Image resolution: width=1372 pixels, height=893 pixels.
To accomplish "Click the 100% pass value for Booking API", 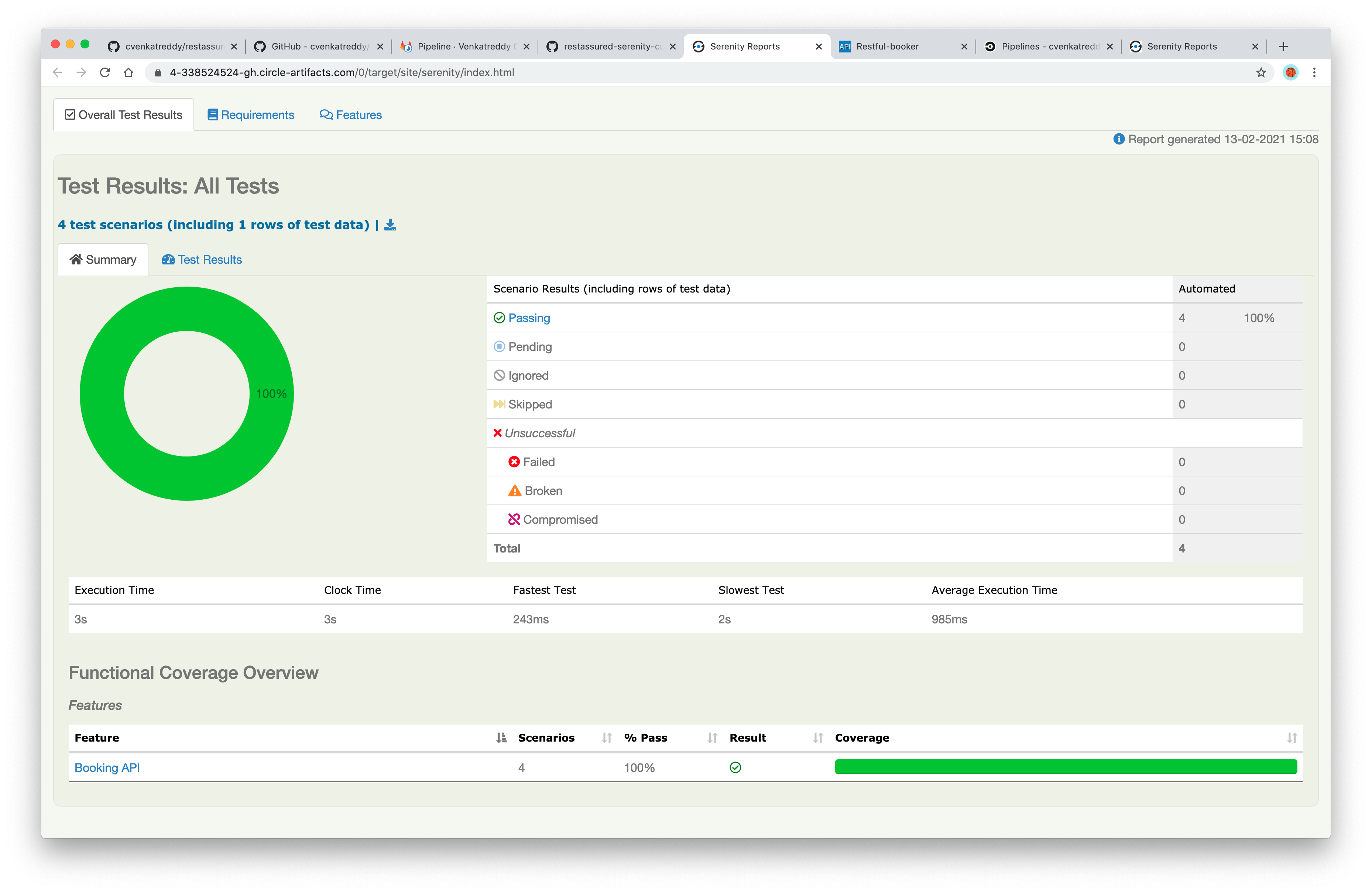I will point(639,768).
